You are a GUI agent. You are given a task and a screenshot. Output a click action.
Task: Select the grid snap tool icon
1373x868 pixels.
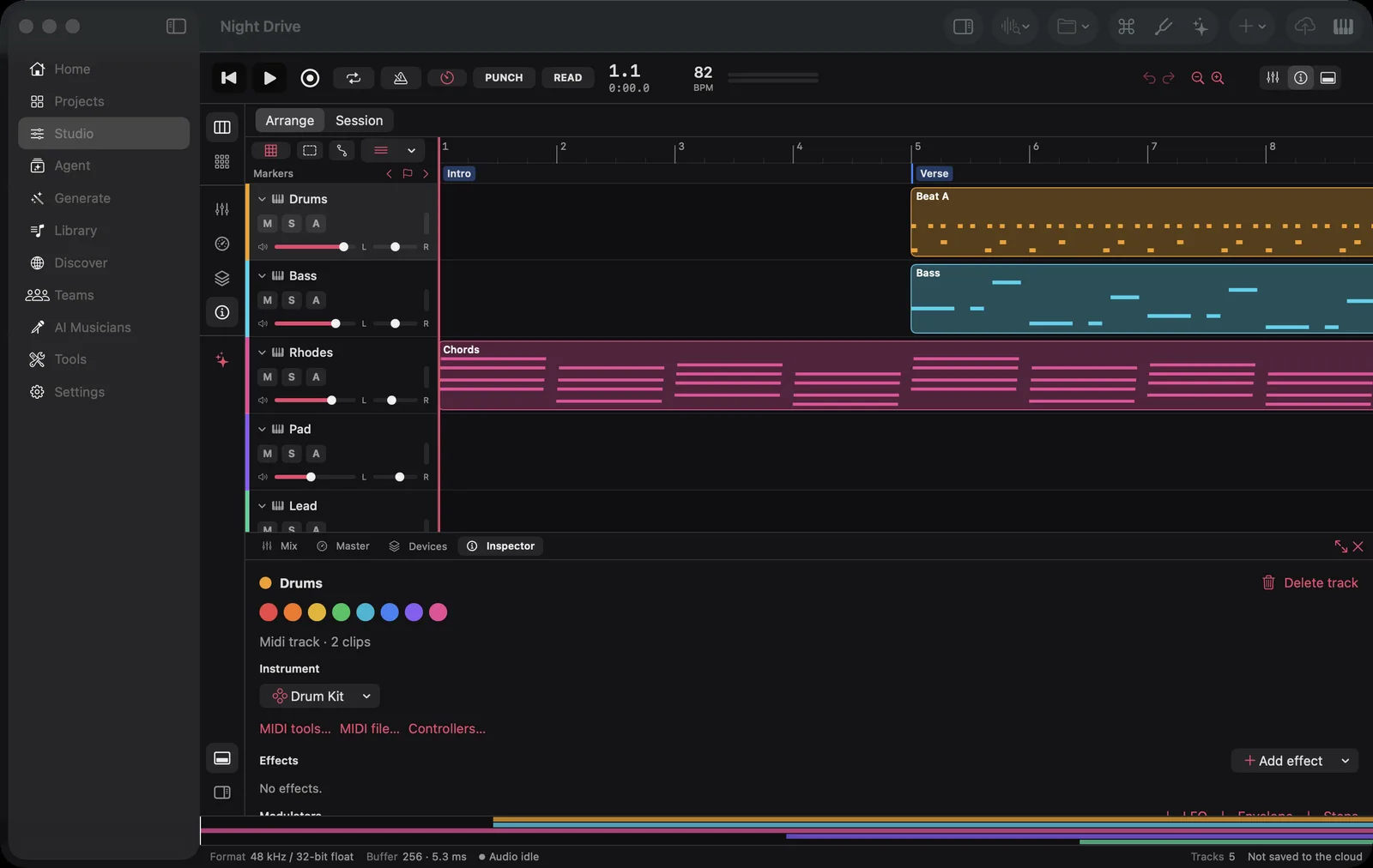pos(271,151)
